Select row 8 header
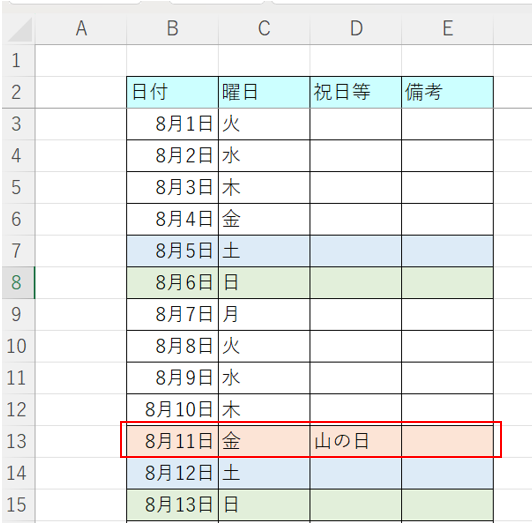The width and height of the screenshot is (532, 525). [18, 283]
